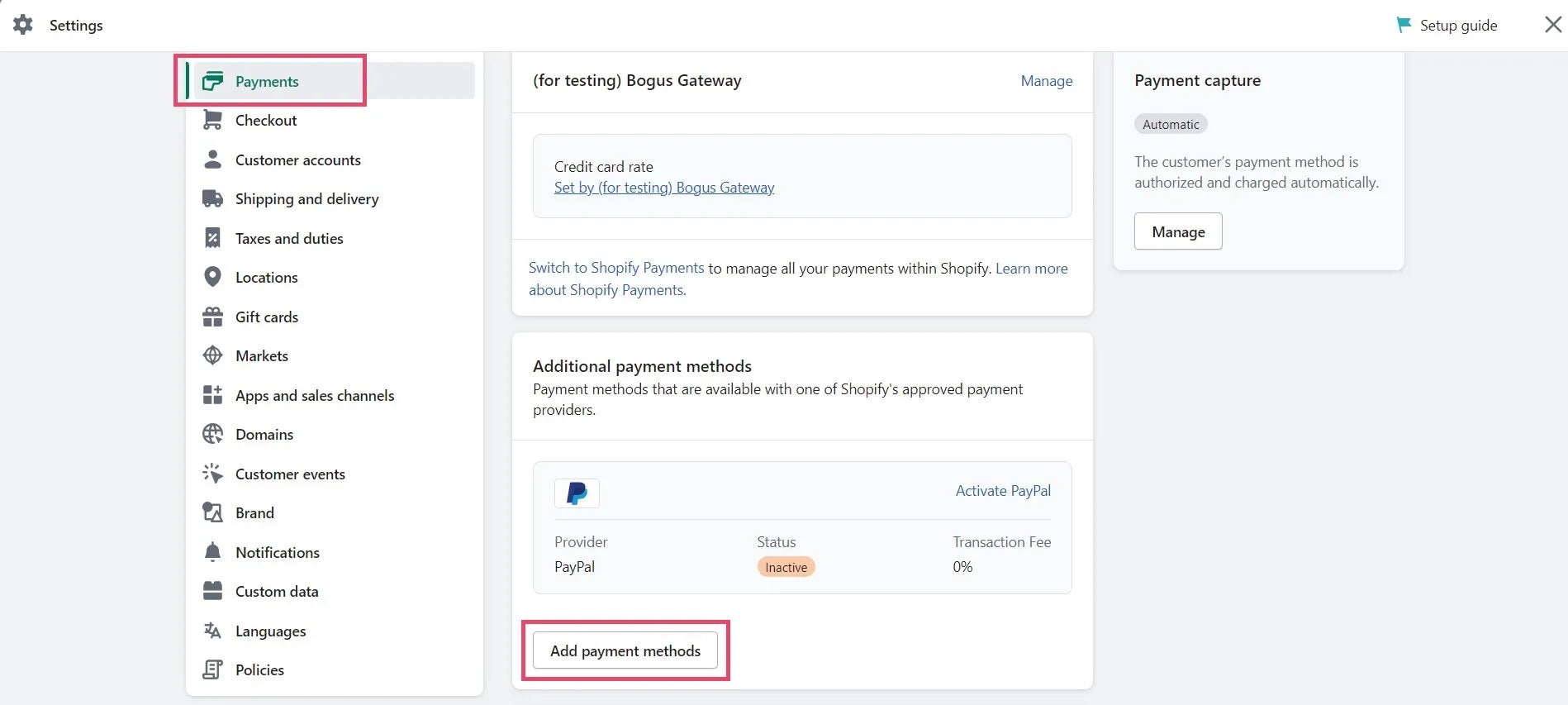Screen dimensions: 1568x705
Task: Click the Gift cards icon
Action: coord(212,317)
